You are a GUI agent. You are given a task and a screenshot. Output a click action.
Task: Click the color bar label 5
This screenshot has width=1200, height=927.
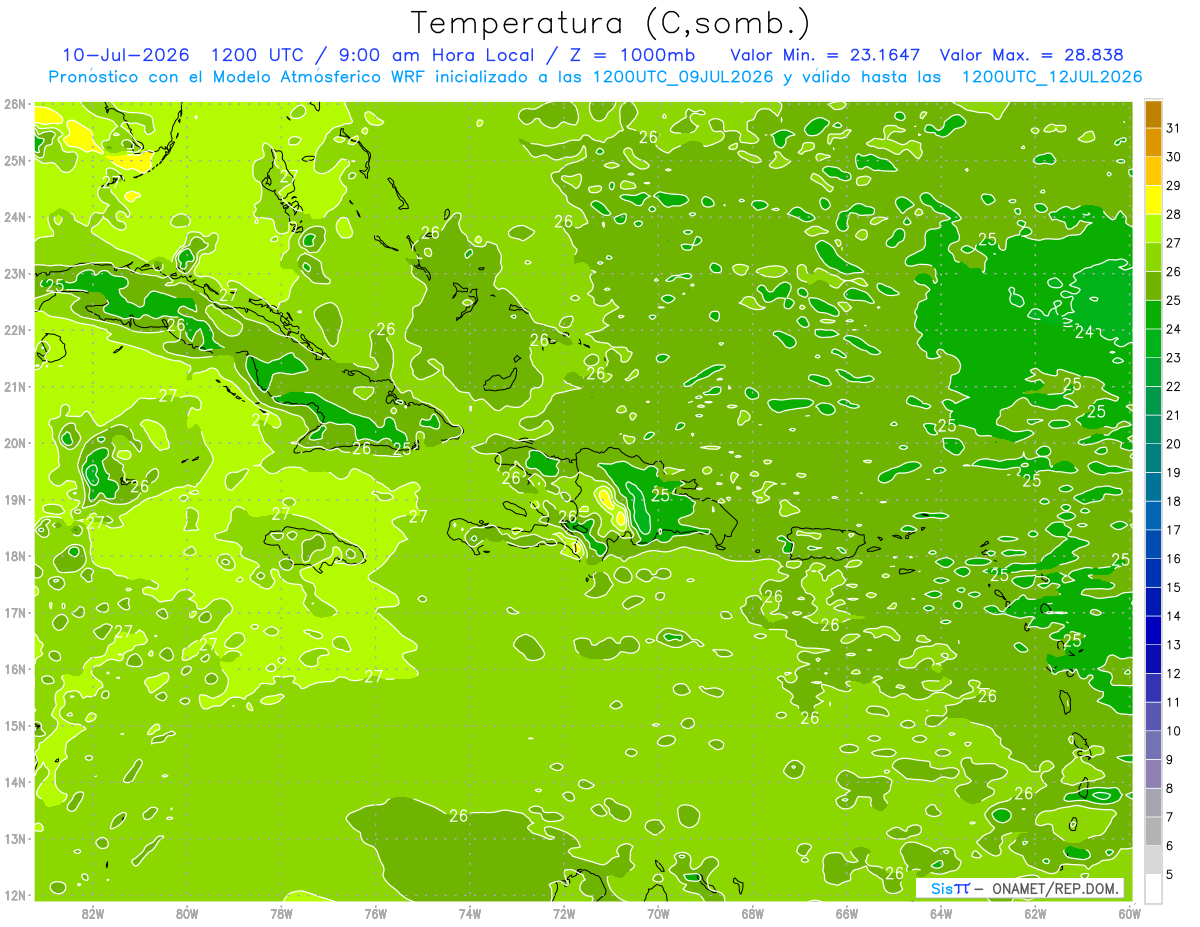[1170, 875]
